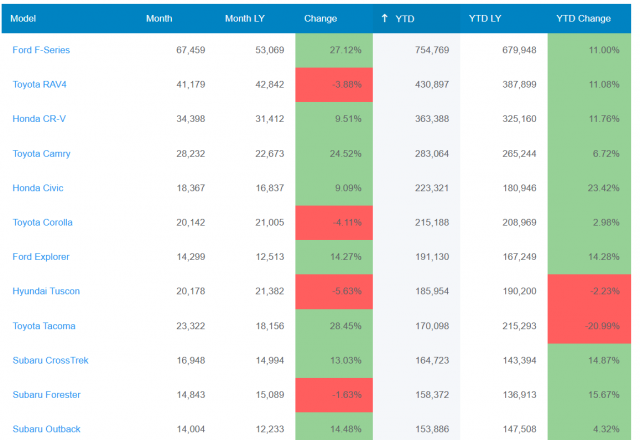Click the 4.32% YTD Change cell
The image size is (640, 440).
pos(589,426)
